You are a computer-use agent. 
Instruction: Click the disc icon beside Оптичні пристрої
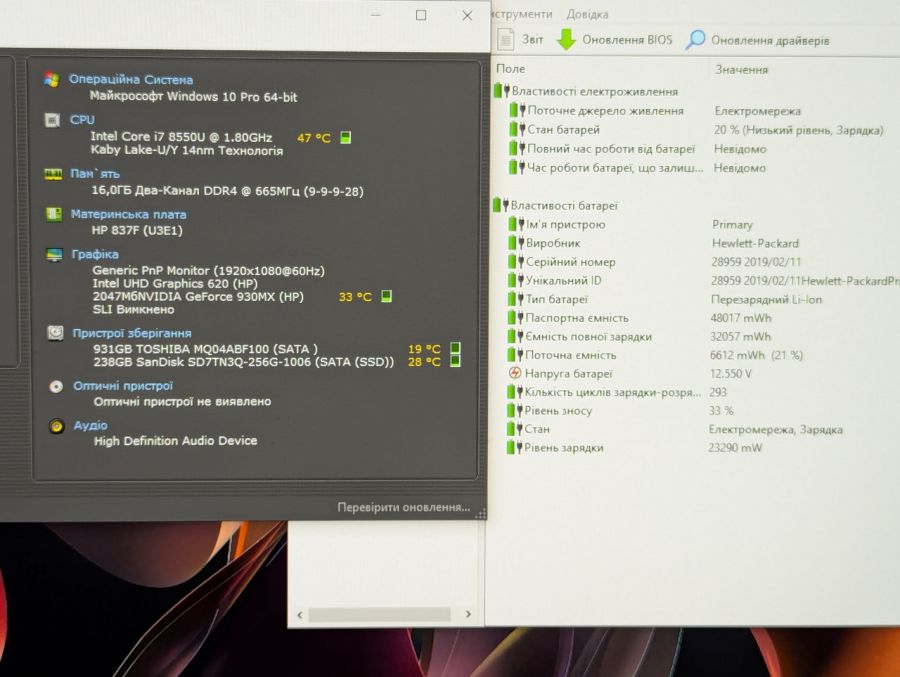pos(56,386)
